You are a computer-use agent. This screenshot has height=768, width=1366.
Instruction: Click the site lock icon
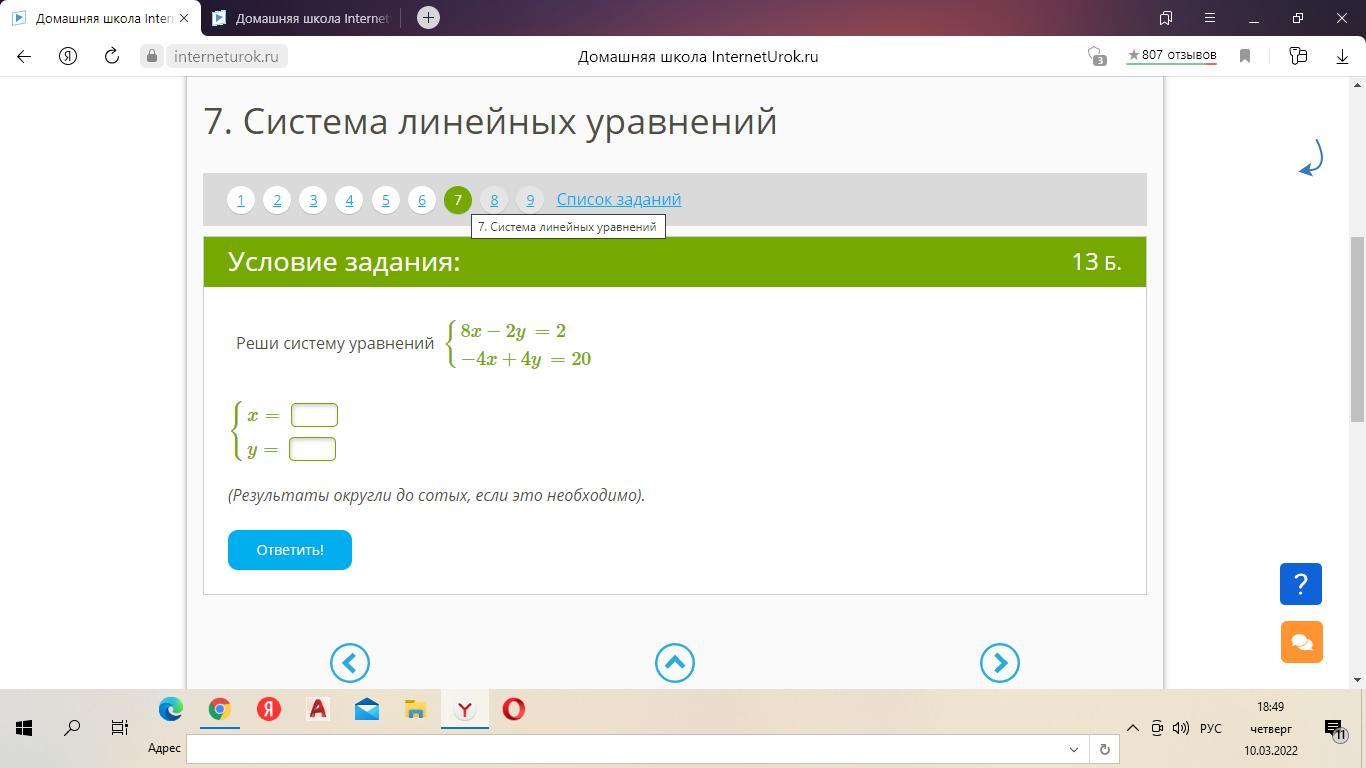pos(152,56)
